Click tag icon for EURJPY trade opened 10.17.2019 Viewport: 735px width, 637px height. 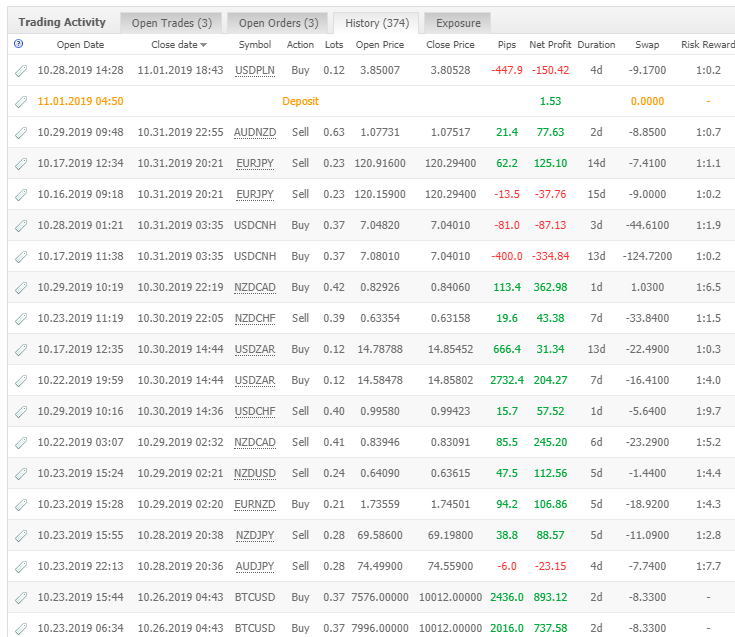click(x=21, y=164)
